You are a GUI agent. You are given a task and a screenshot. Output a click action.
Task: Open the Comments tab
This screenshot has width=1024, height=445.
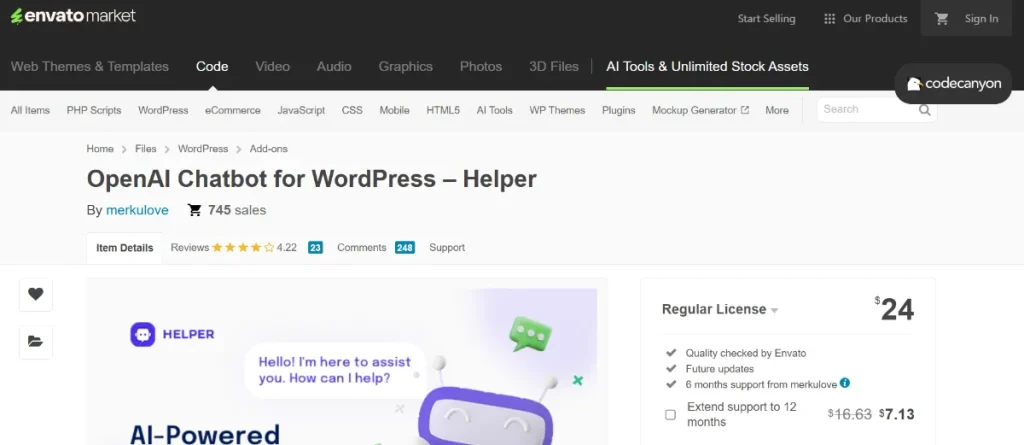[x=361, y=248]
